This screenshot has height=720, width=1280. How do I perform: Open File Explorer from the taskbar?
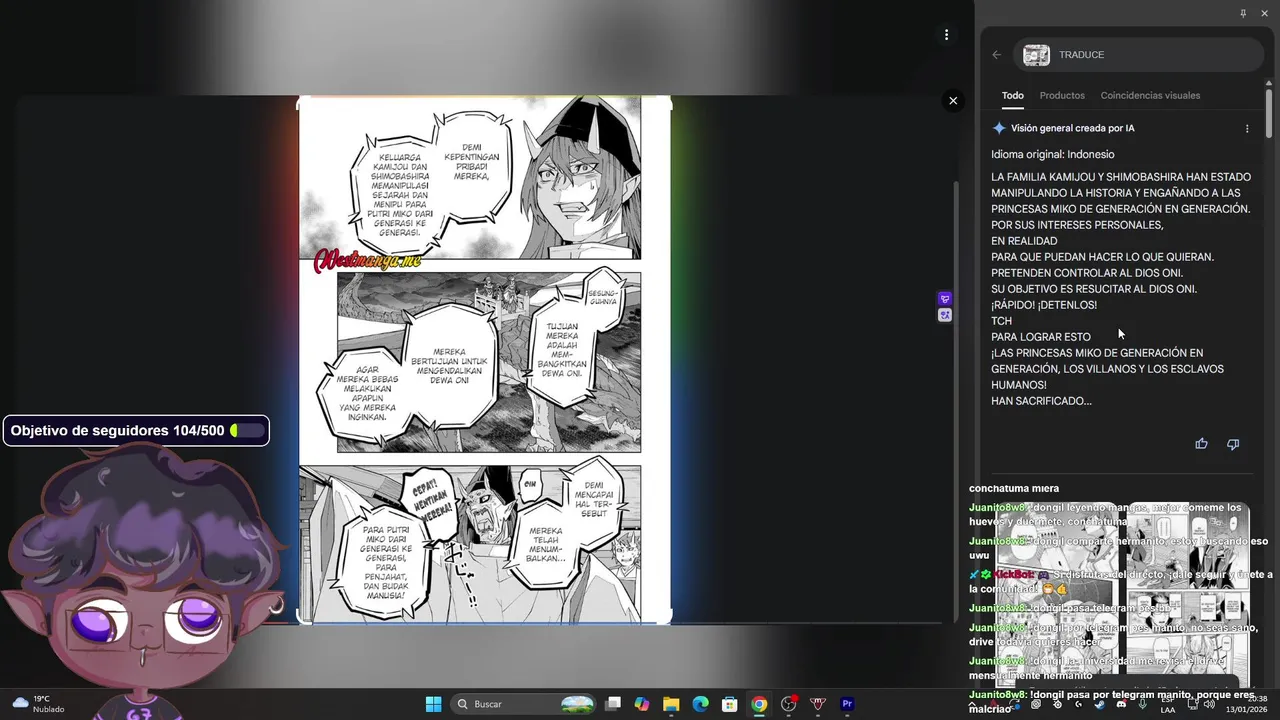[671, 704]
